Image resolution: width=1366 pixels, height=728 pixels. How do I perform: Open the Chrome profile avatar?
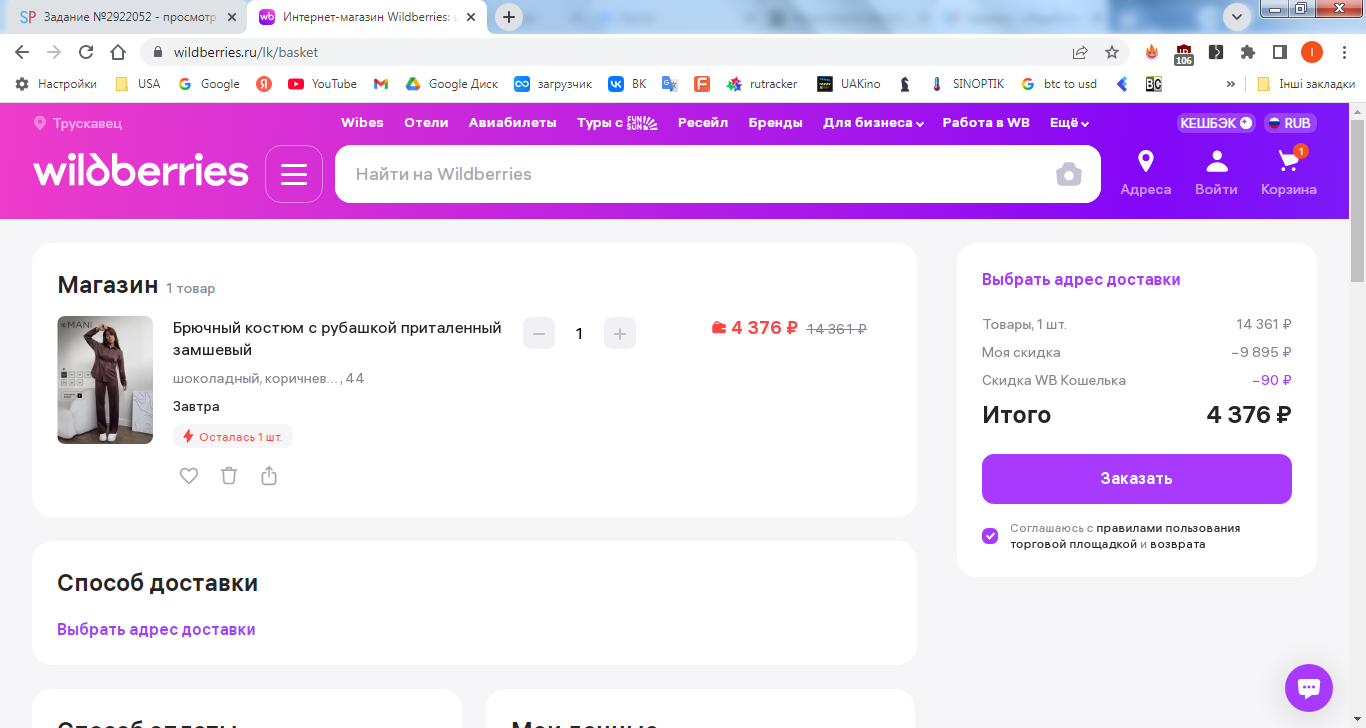1312,52
